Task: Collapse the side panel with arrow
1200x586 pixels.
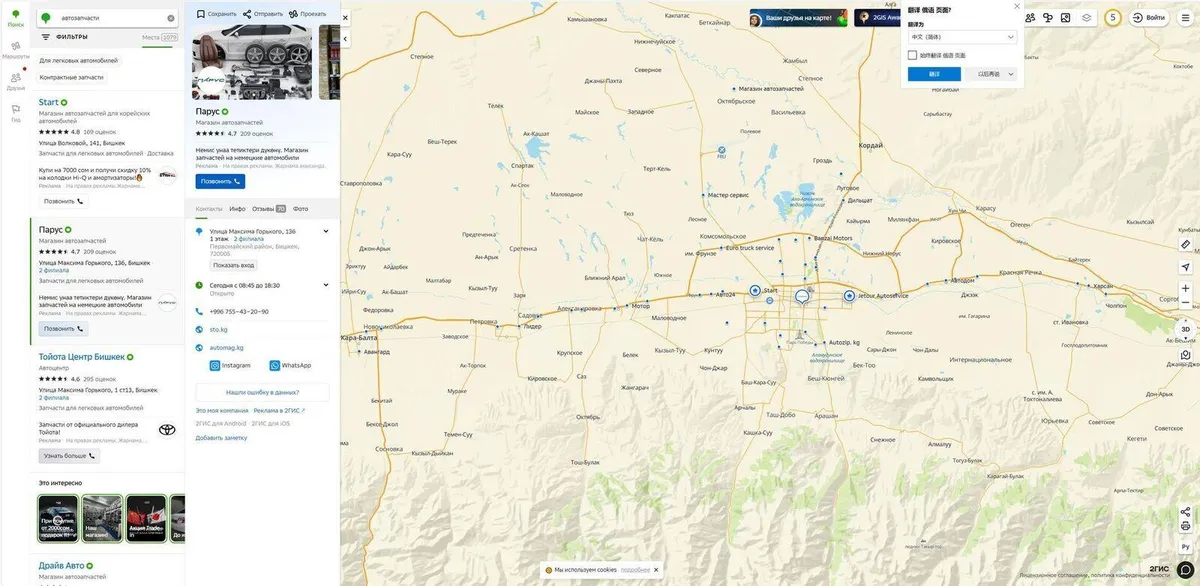Action: [x=345, y=39]
